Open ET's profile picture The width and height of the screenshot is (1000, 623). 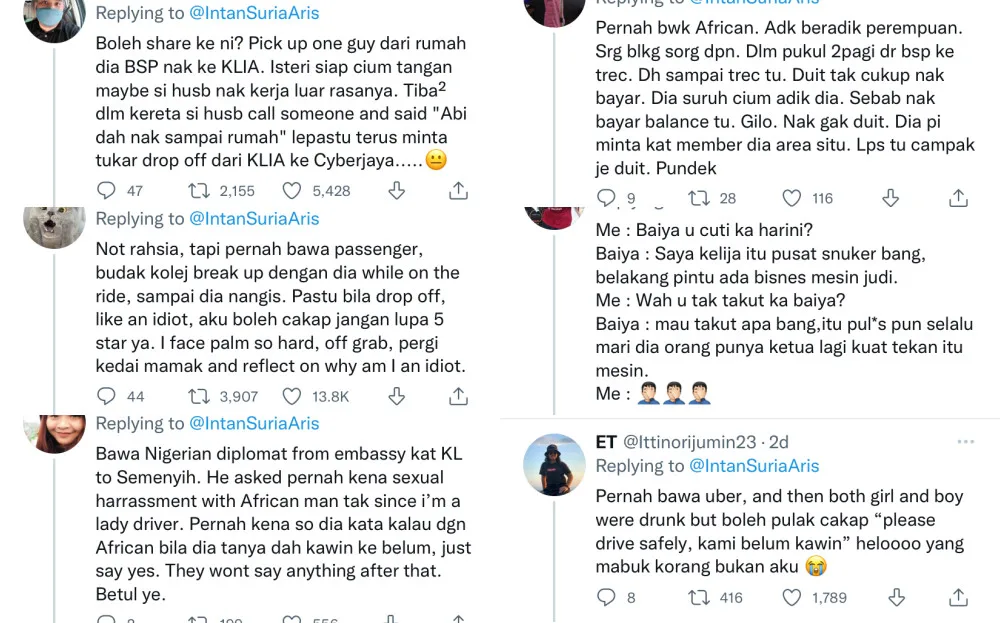pos(555,464)
